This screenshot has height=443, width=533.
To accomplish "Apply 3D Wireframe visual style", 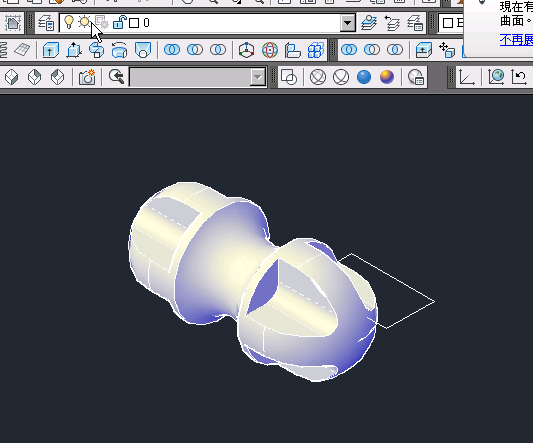I will click(317, 77).
